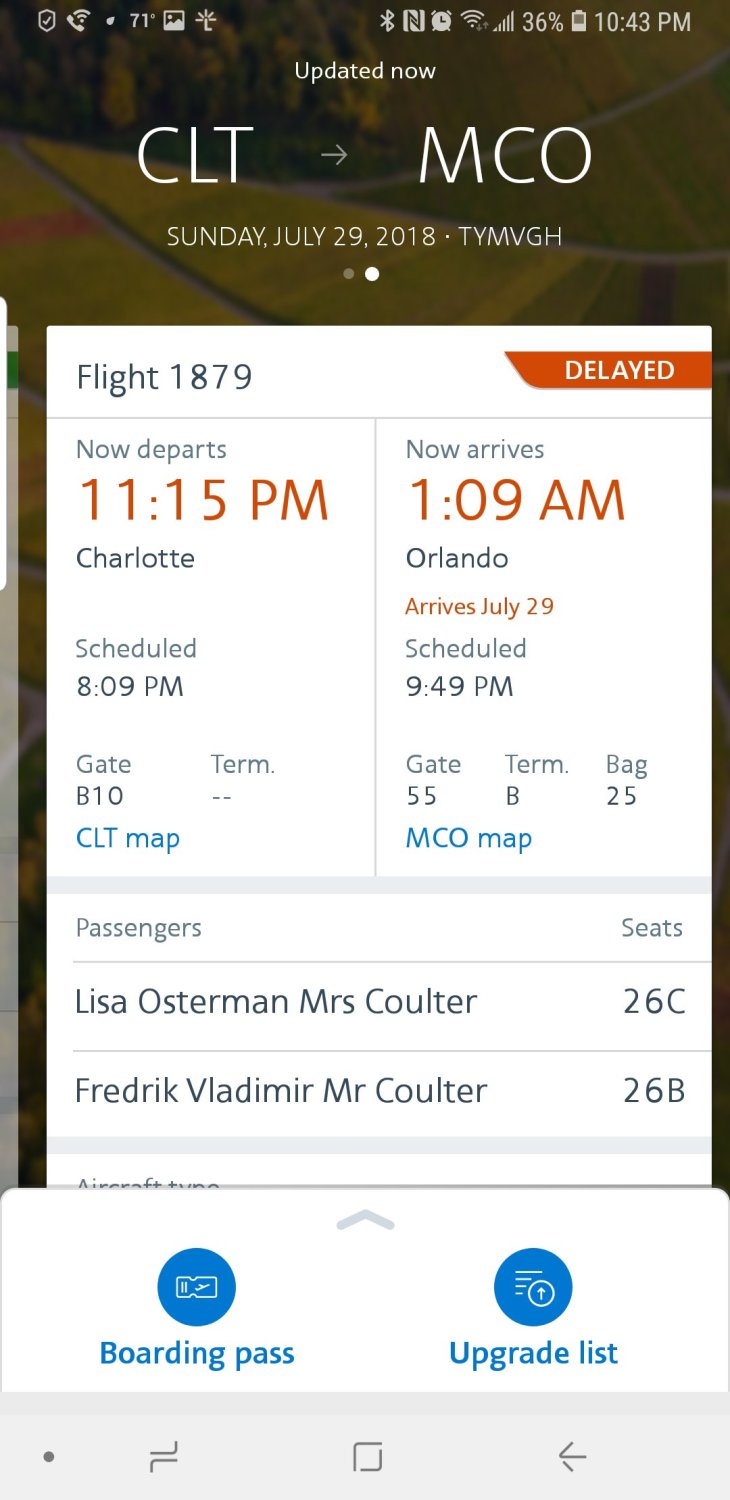The image size is (730, 1500).
Task: Select passenger Fredrik Vladimir Mr Coulter
Action: point(281,1091)
